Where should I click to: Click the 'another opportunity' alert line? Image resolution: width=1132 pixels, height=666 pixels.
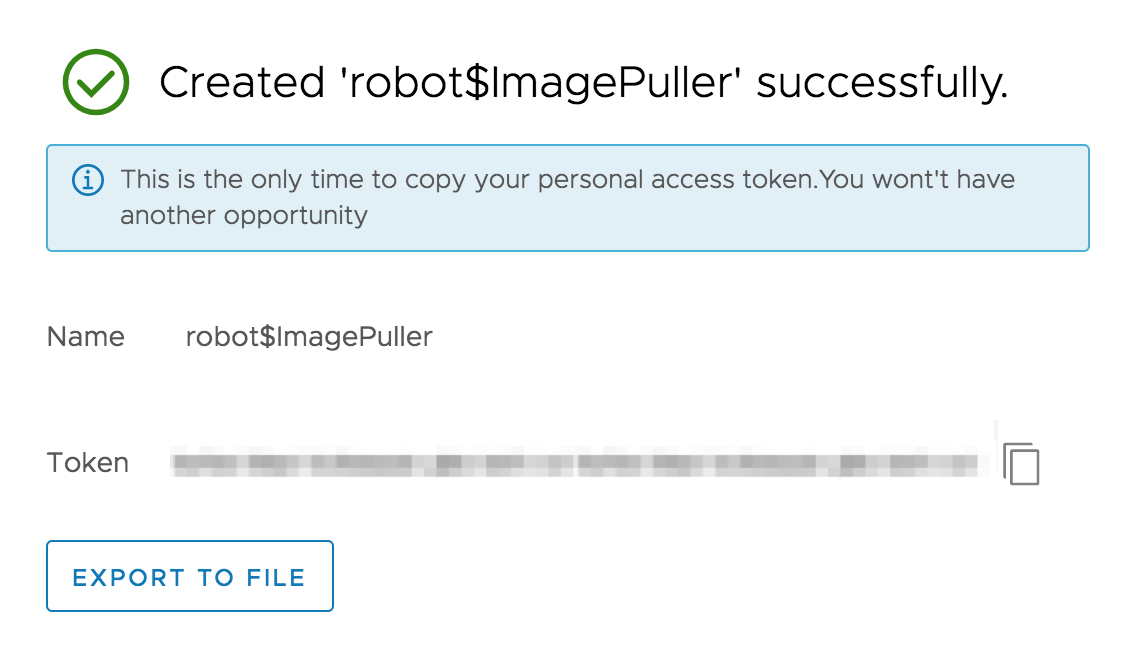pos(244,215)
